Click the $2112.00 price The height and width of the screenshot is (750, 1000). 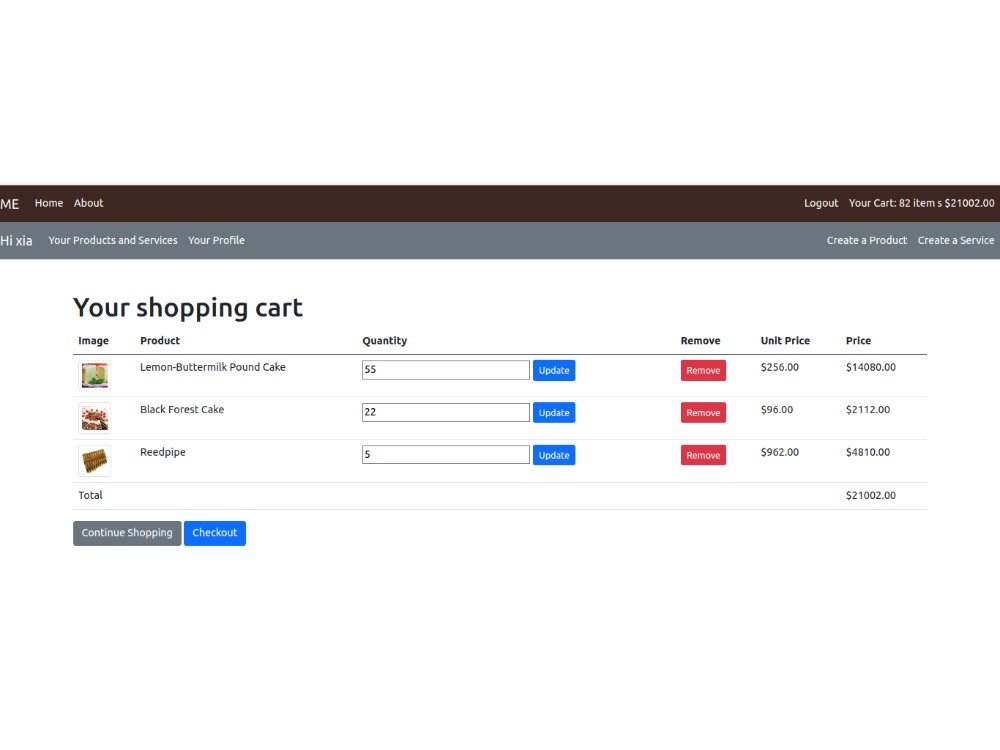pyautogui.click(x=868, y=409)
